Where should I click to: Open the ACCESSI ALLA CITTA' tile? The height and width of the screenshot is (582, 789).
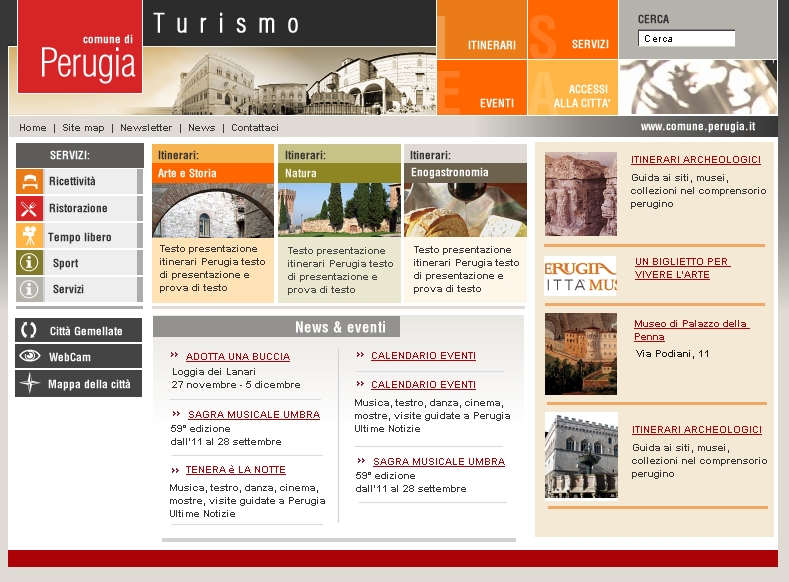573,88
